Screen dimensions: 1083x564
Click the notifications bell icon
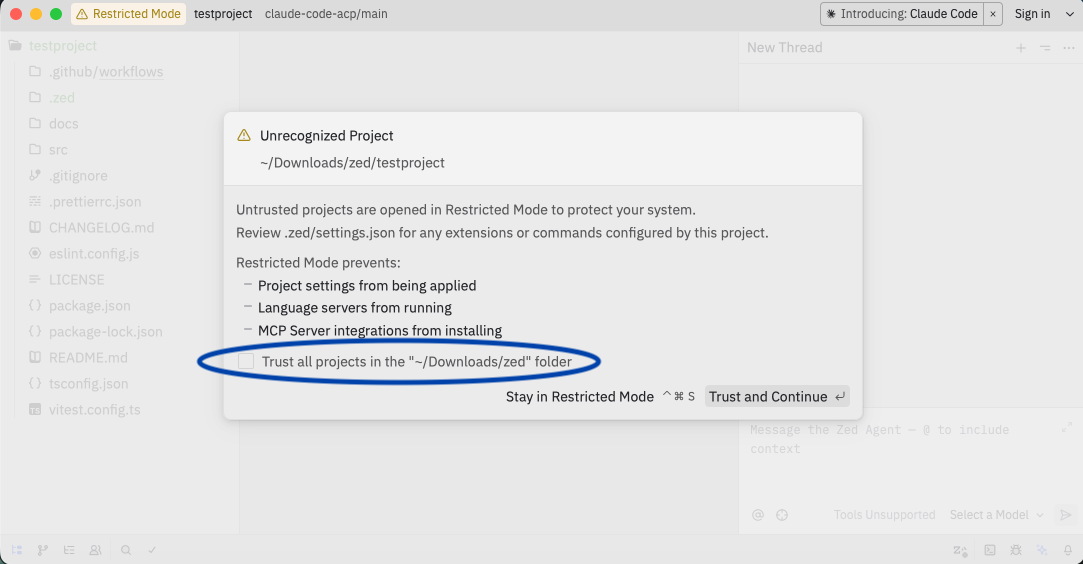click(x=1068, y=550)
